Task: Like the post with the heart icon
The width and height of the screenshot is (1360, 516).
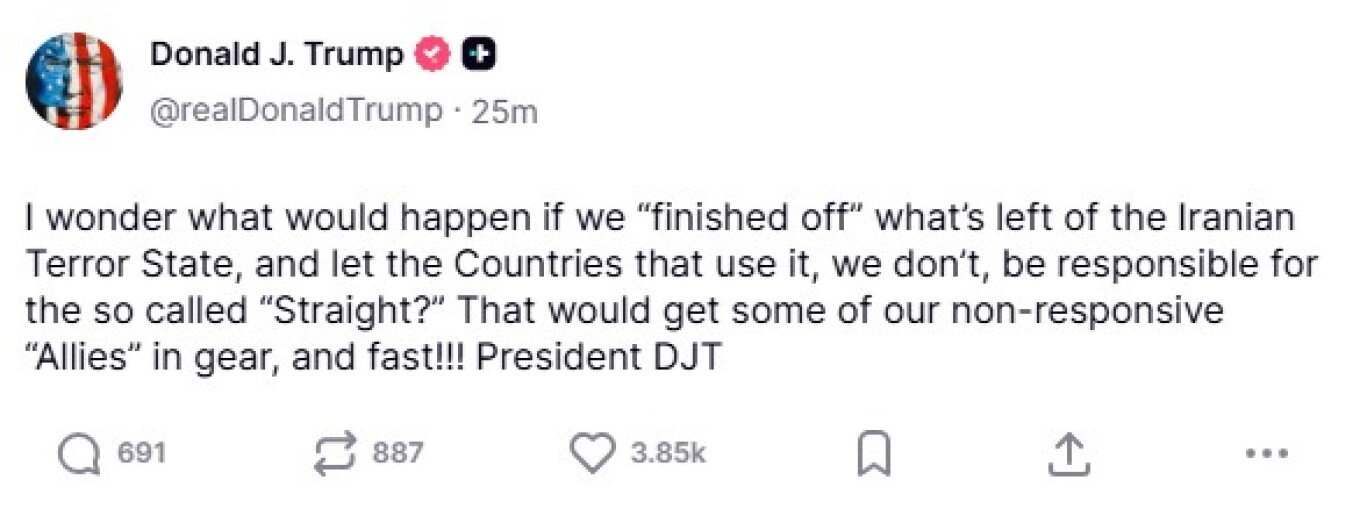Action: (x=592, y=454)
